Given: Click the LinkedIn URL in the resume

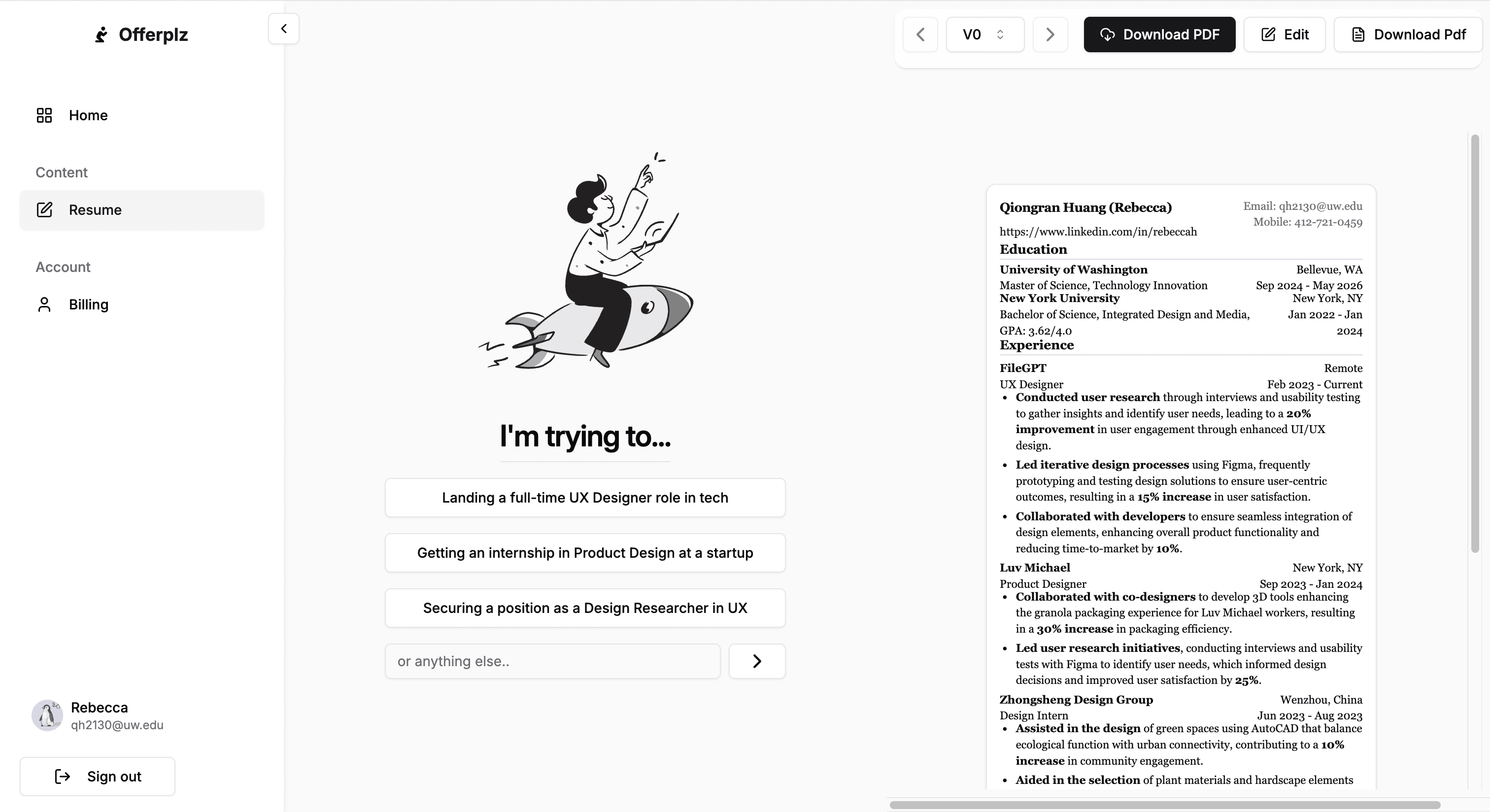Looking at the screenshot, I should [1098, 232].
